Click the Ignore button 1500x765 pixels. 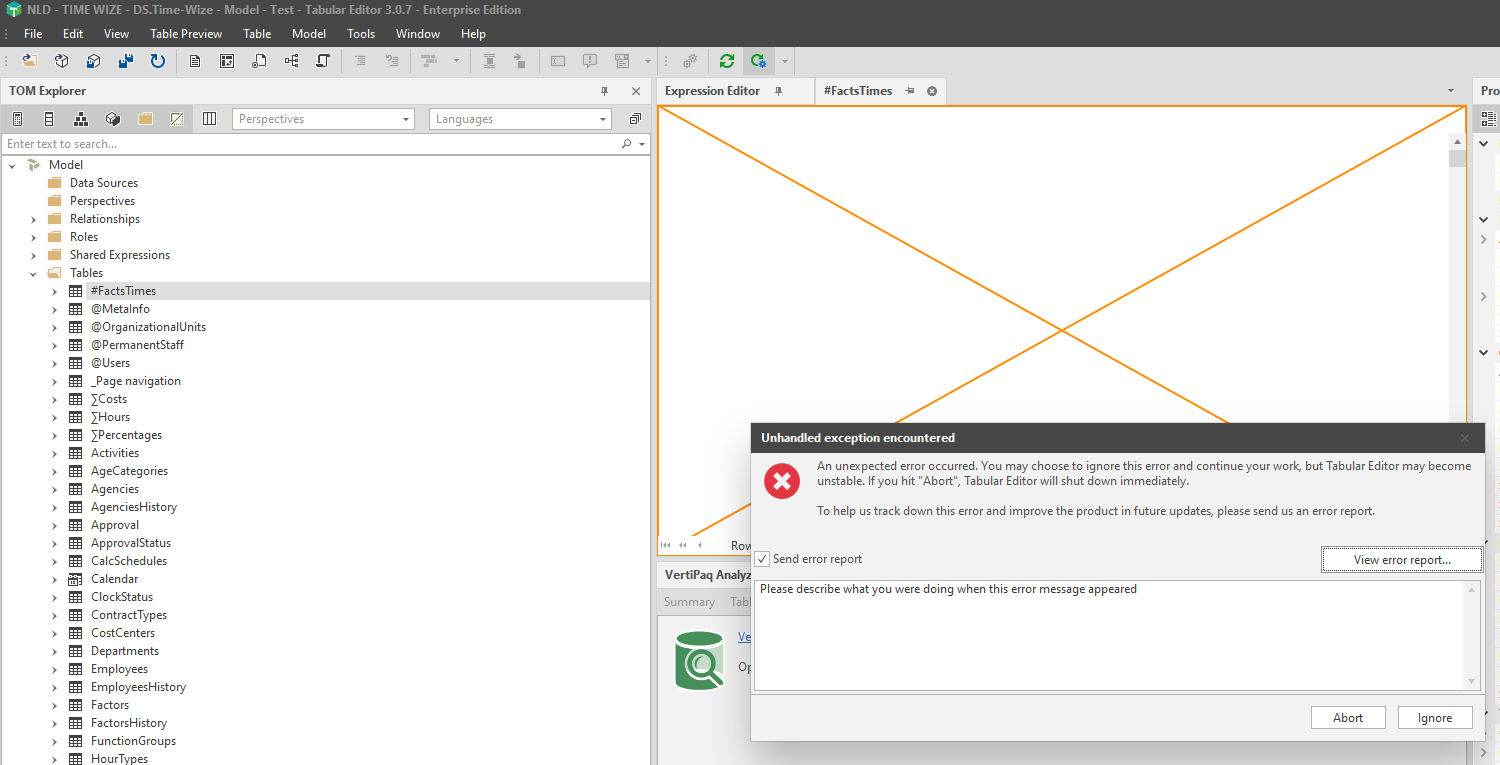pos(1435,718)
